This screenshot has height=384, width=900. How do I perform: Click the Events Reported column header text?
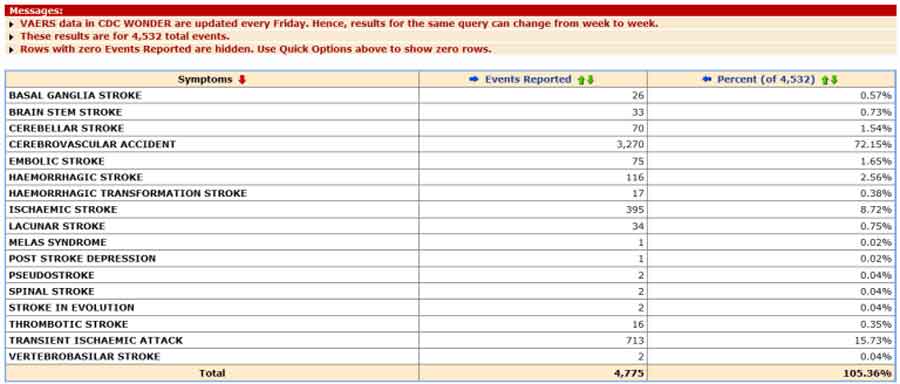[x=528, y=80]
